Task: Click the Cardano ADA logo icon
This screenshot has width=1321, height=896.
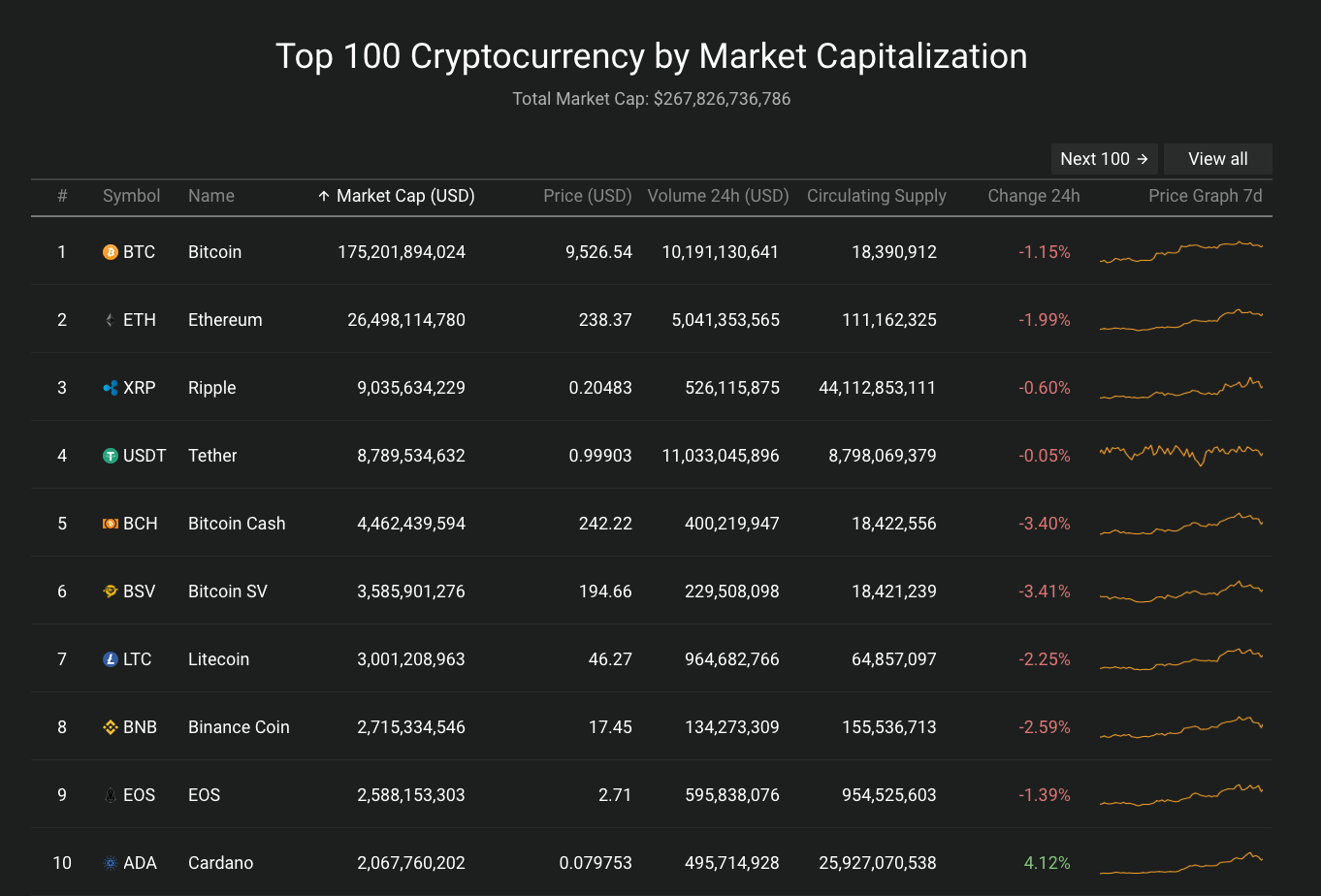Action: coord(111,863)
